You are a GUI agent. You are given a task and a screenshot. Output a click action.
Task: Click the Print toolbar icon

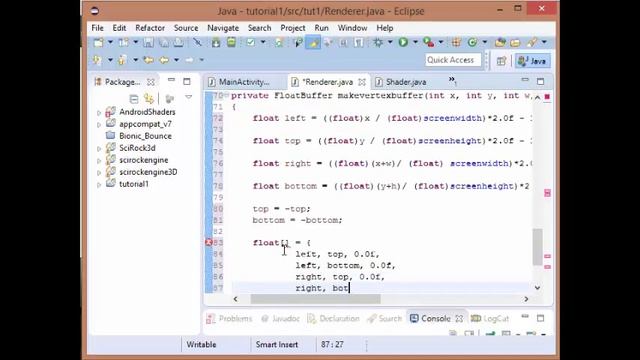click(179, 42)
